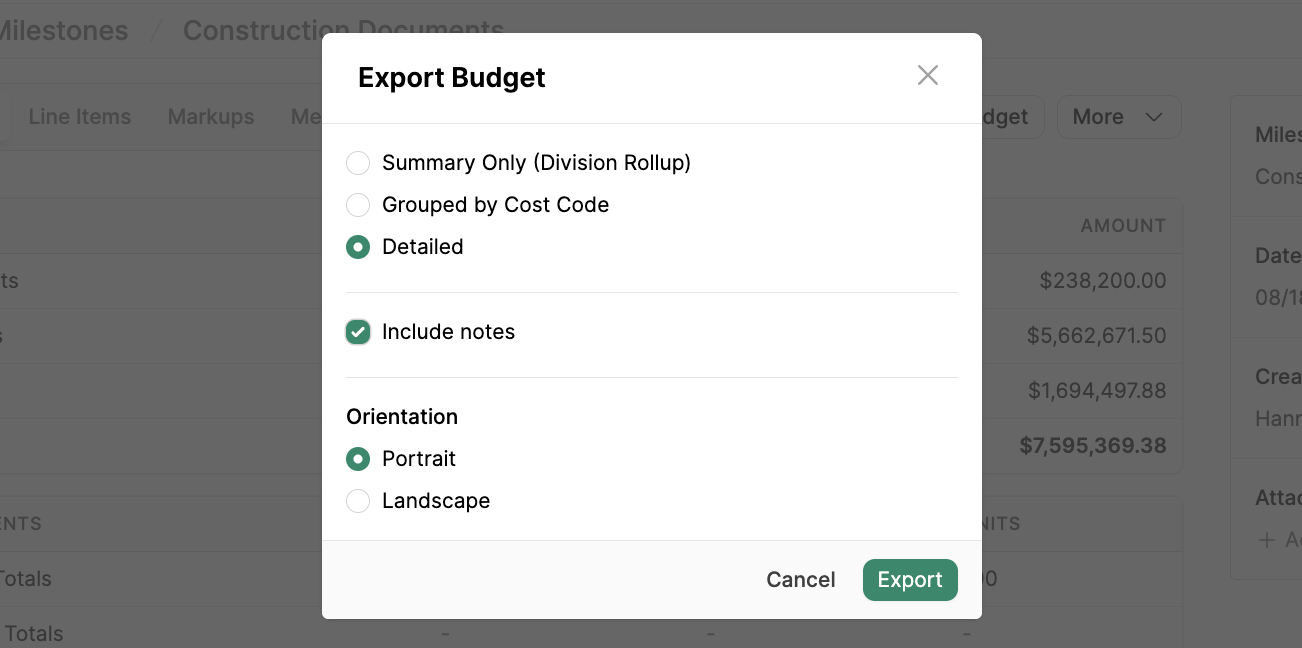Click the Orientation section heading
1302x648 pixels.
(402, 417)
